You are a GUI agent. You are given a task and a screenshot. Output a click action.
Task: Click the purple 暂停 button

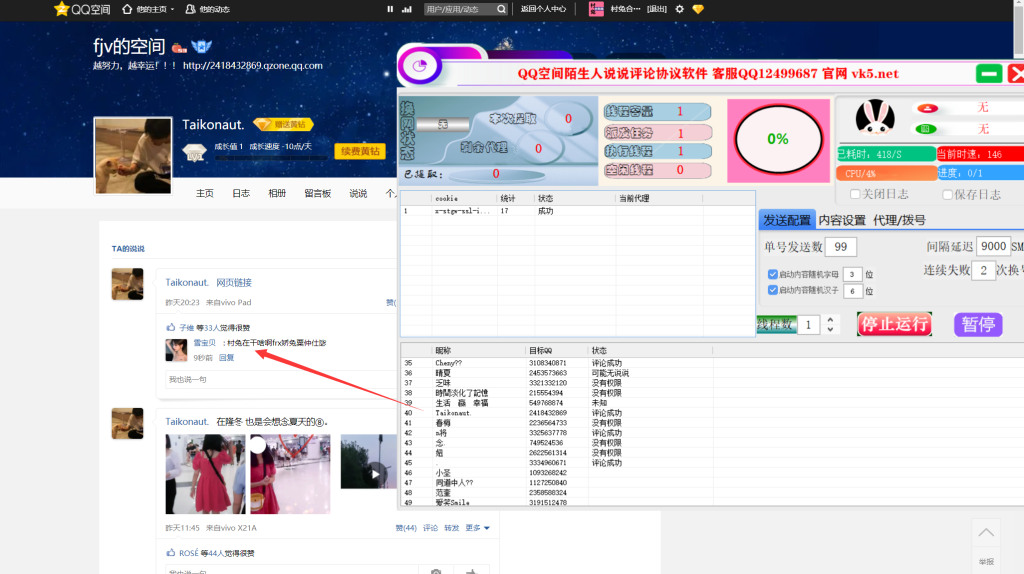point(978,324)
